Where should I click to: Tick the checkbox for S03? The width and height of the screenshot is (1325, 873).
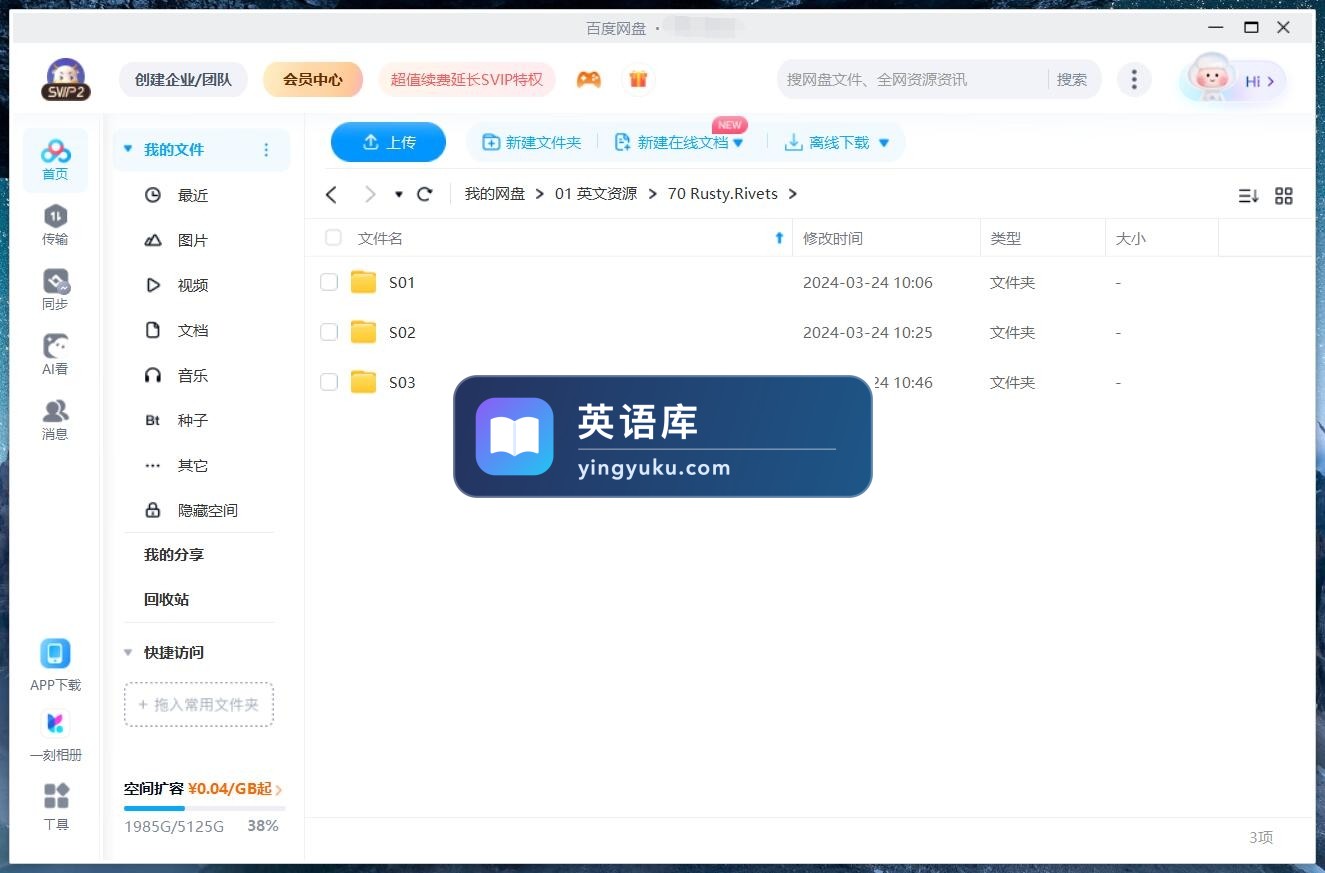pyautogui.click(x=329, y=382)
